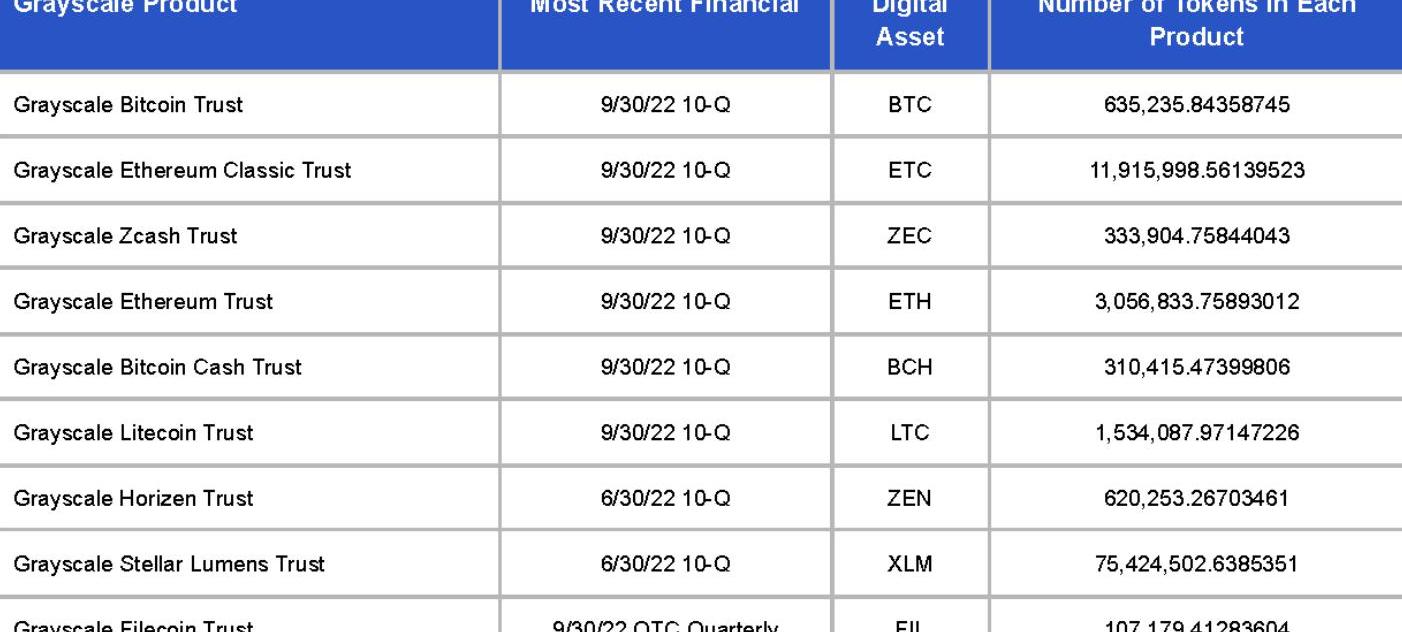Select the Grayscale Ethereum Classic Trust cell
The image size is (1402, 632).
tap(182, 171)
